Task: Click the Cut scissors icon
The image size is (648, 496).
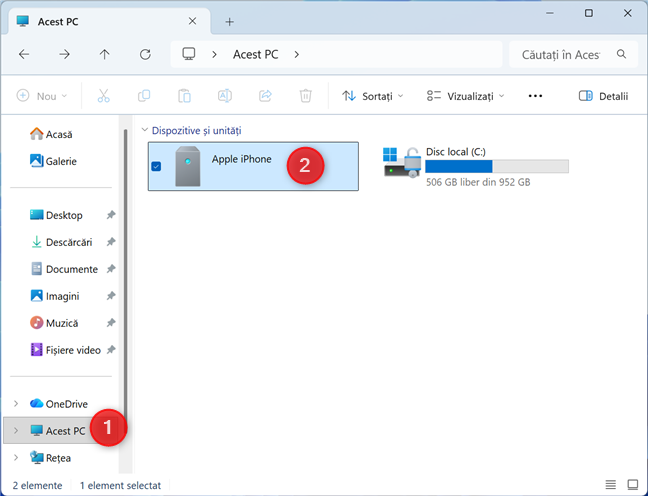Action: point(103,96)
